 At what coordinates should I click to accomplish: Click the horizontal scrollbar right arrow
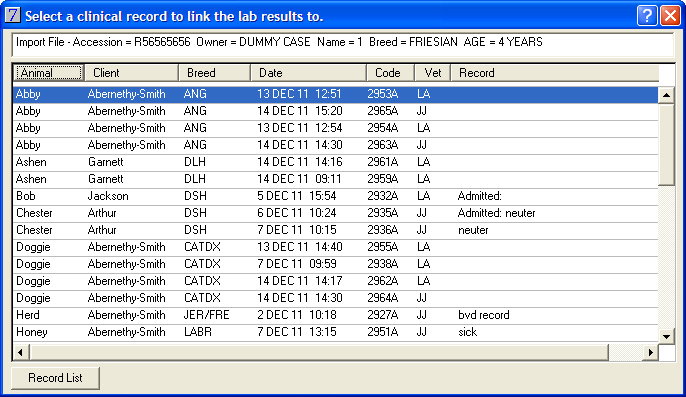tap(651, 352)
